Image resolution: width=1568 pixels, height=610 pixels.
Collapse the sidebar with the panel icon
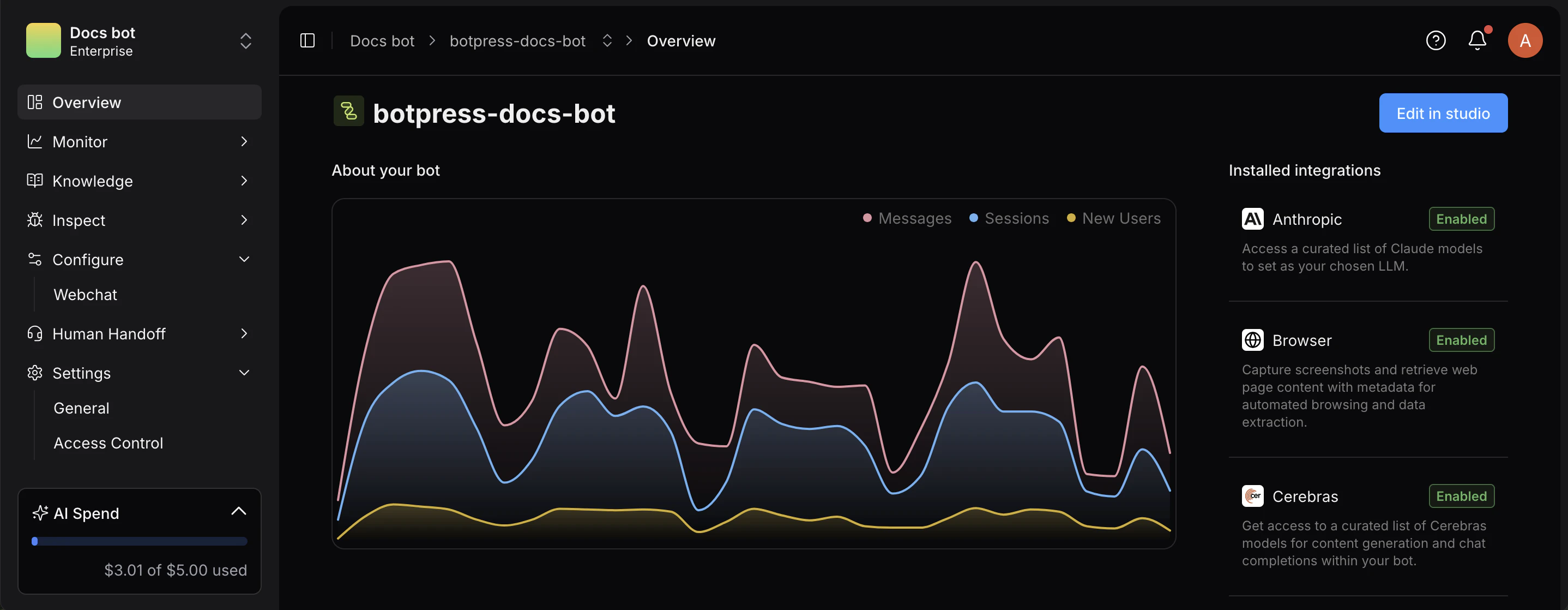coord(307,40)
